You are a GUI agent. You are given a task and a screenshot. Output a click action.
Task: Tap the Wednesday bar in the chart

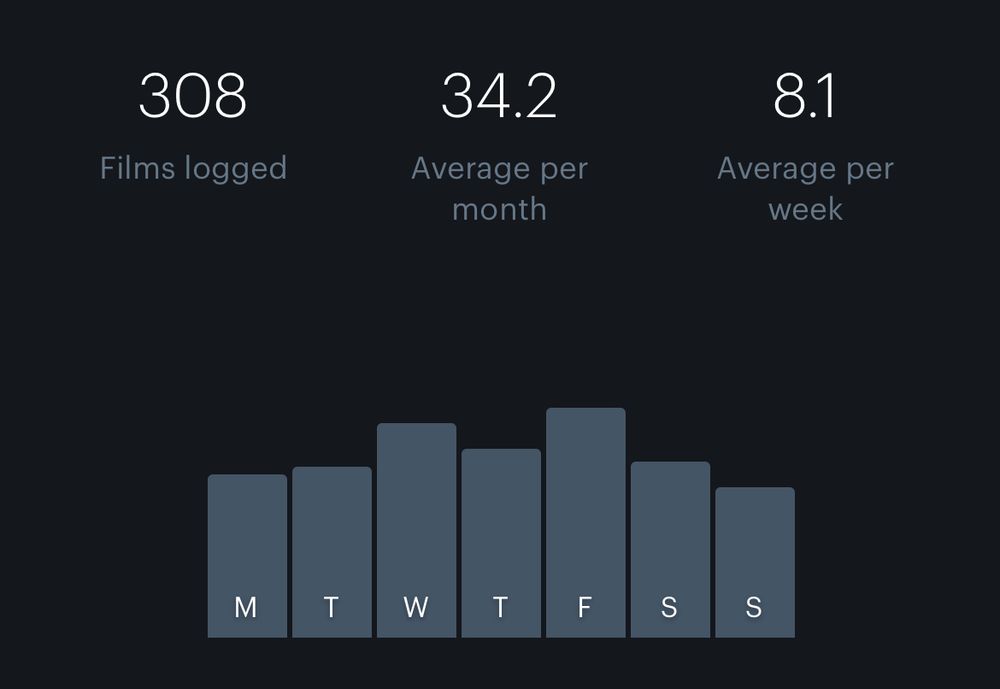click(416, 530)
